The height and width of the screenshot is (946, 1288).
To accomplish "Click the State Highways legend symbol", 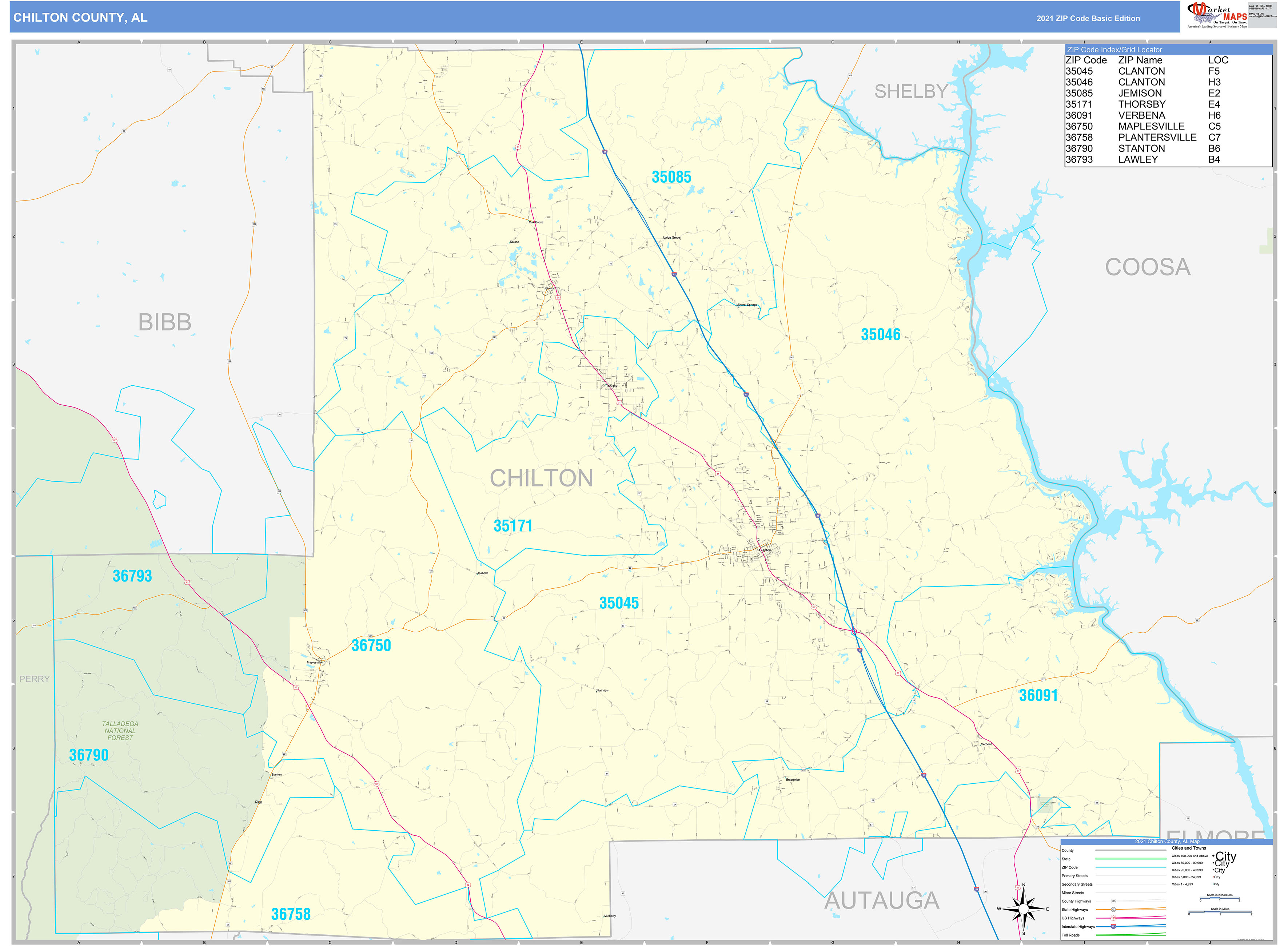I will 1113,909.
